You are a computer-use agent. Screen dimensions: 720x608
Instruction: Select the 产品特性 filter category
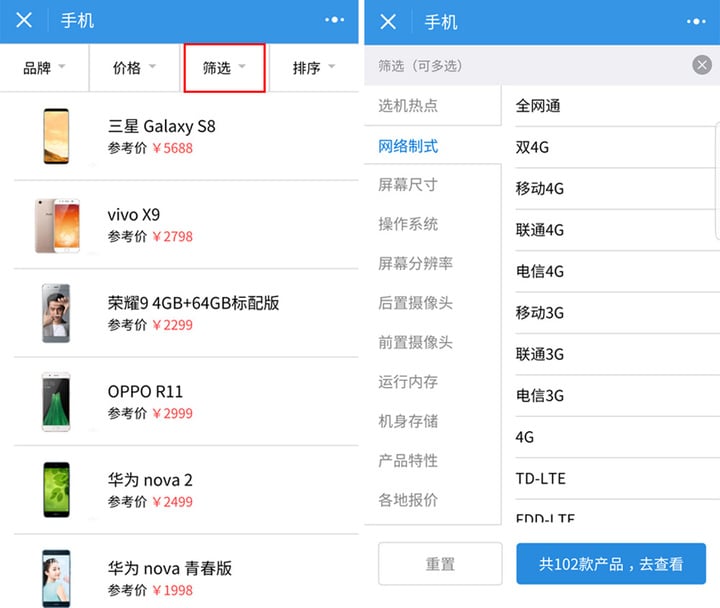pyautogui.click(x=433, y=461)
